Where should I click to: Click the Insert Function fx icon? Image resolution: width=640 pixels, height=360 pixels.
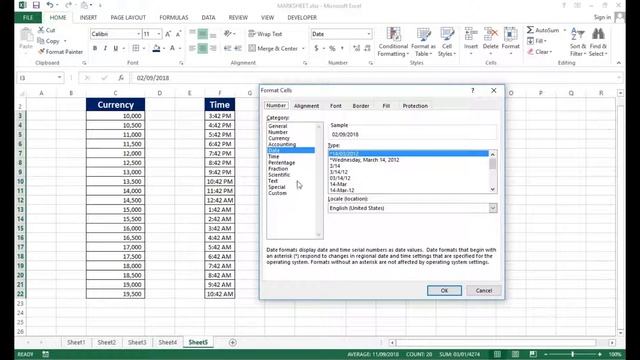tap(121, 78)
